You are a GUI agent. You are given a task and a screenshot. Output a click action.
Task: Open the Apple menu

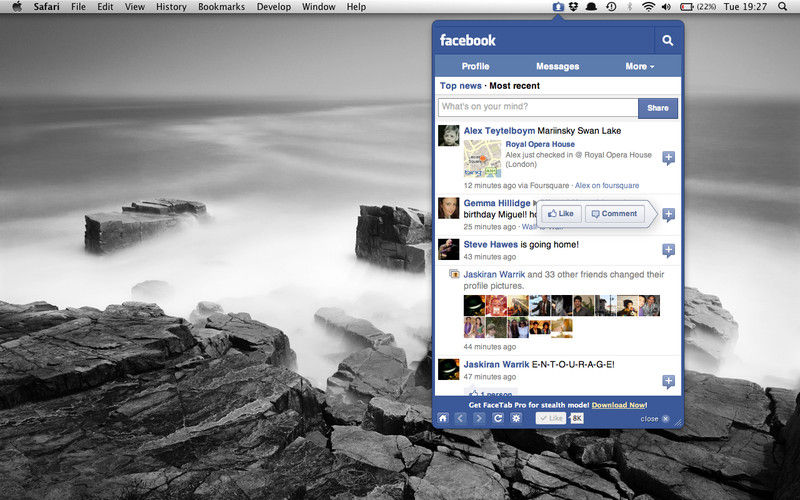click(17, 7)
